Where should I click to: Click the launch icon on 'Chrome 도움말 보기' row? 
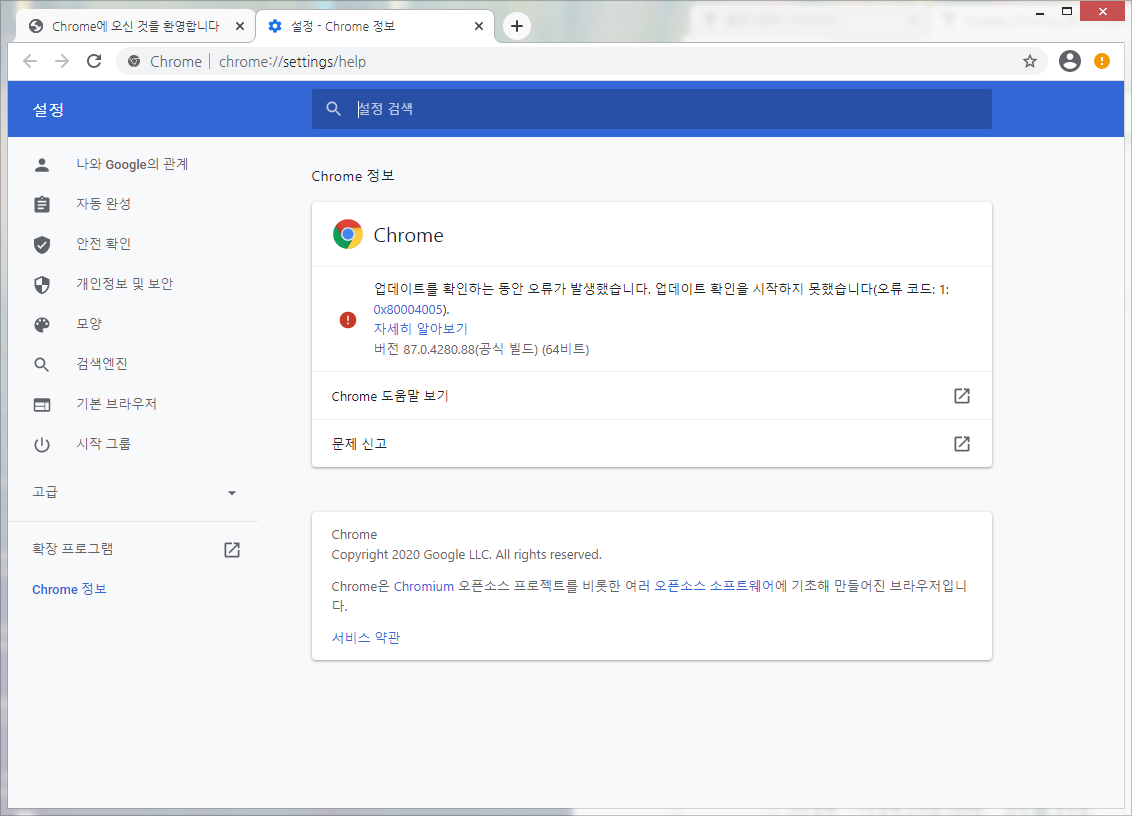(962, 396)
